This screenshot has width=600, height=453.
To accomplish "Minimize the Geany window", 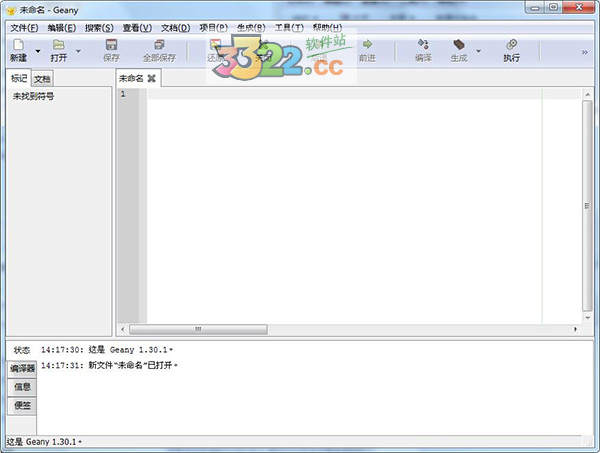I will (x=535, y=8).
